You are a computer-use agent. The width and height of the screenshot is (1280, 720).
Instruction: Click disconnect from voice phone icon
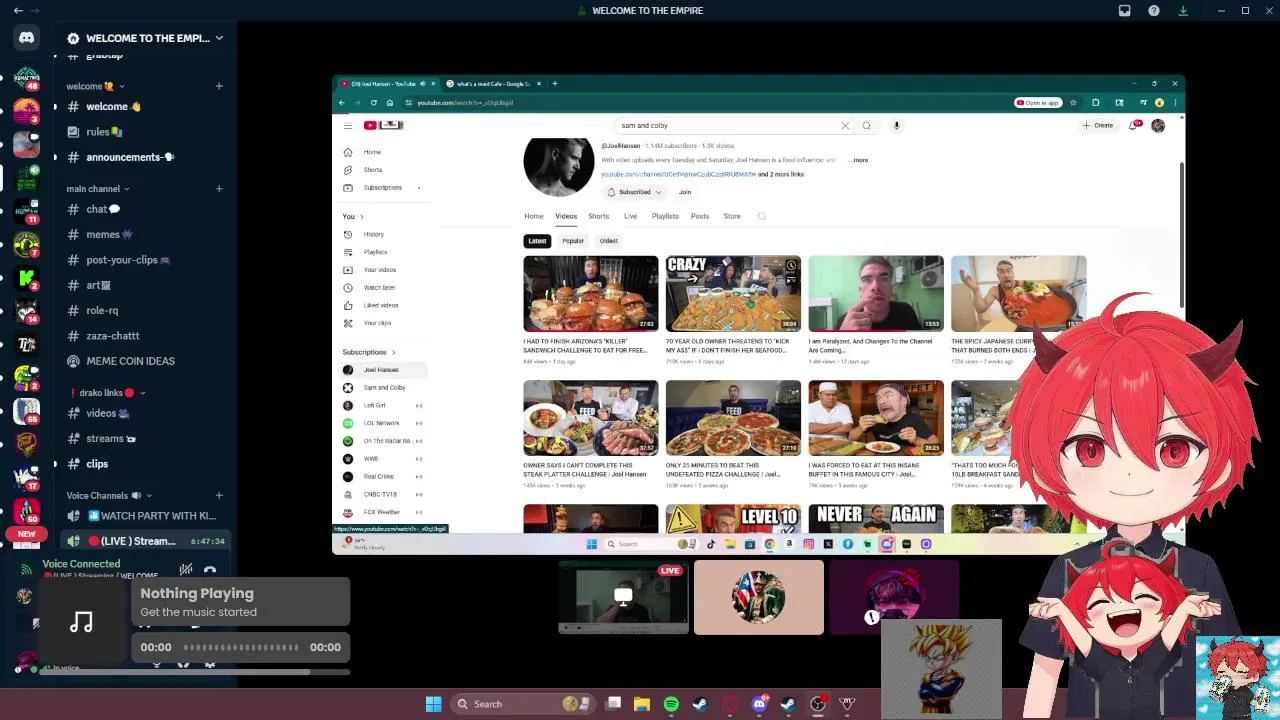[x=210, y=570]
